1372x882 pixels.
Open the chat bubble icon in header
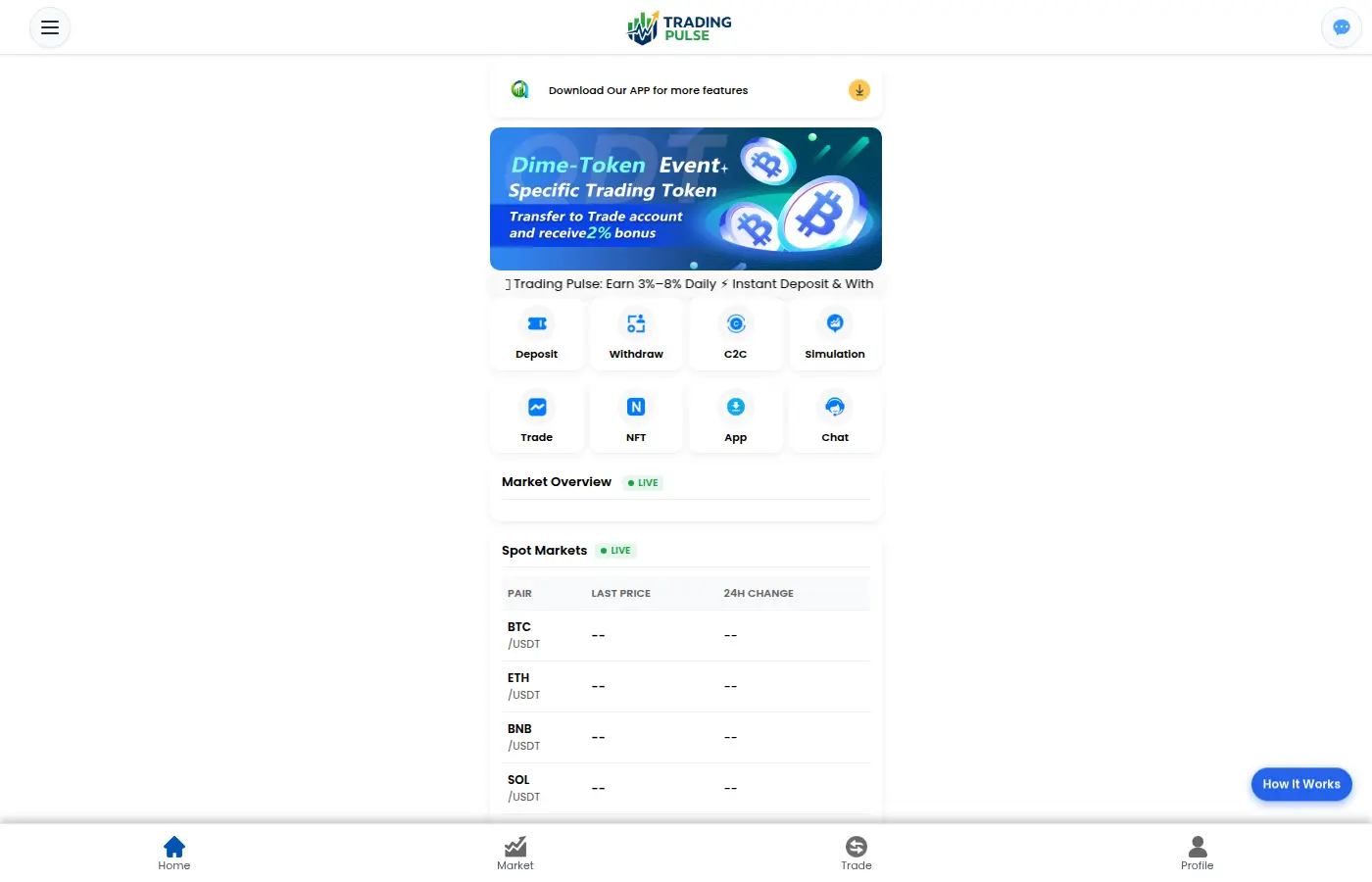click(1342, 27)
